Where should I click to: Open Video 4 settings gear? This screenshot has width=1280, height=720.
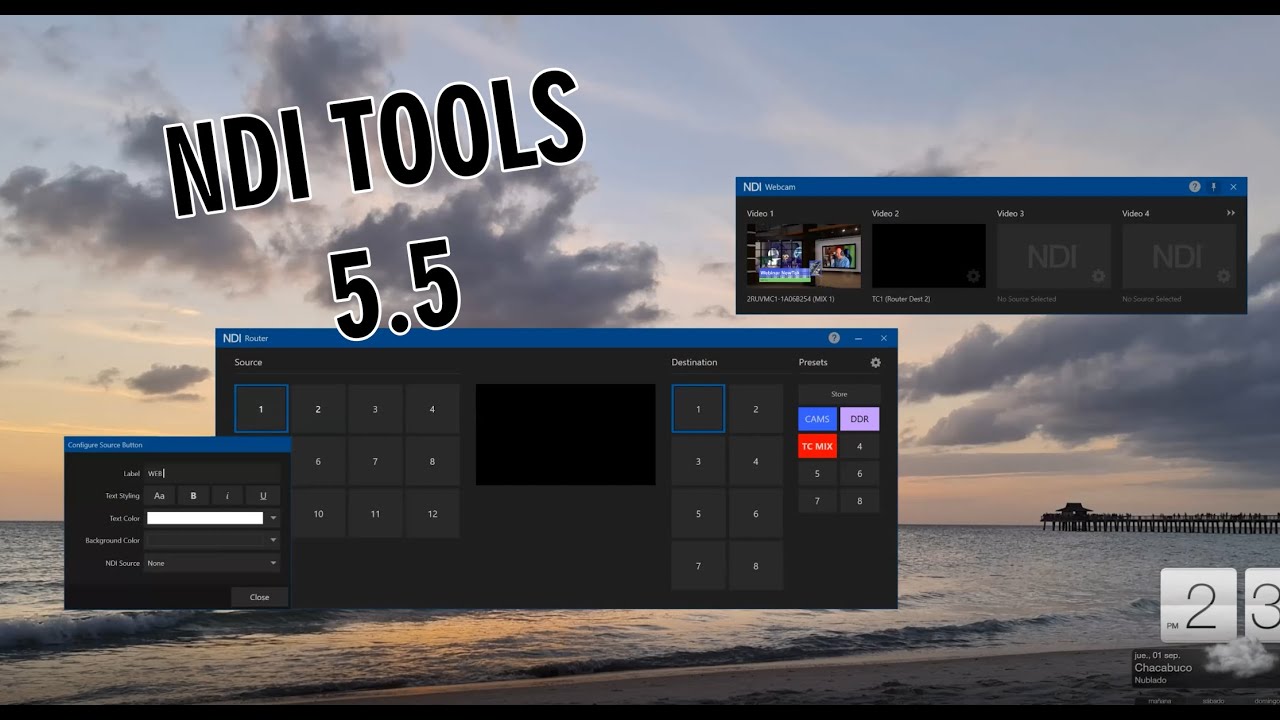pyautogui.click(x=1223, y=276)
